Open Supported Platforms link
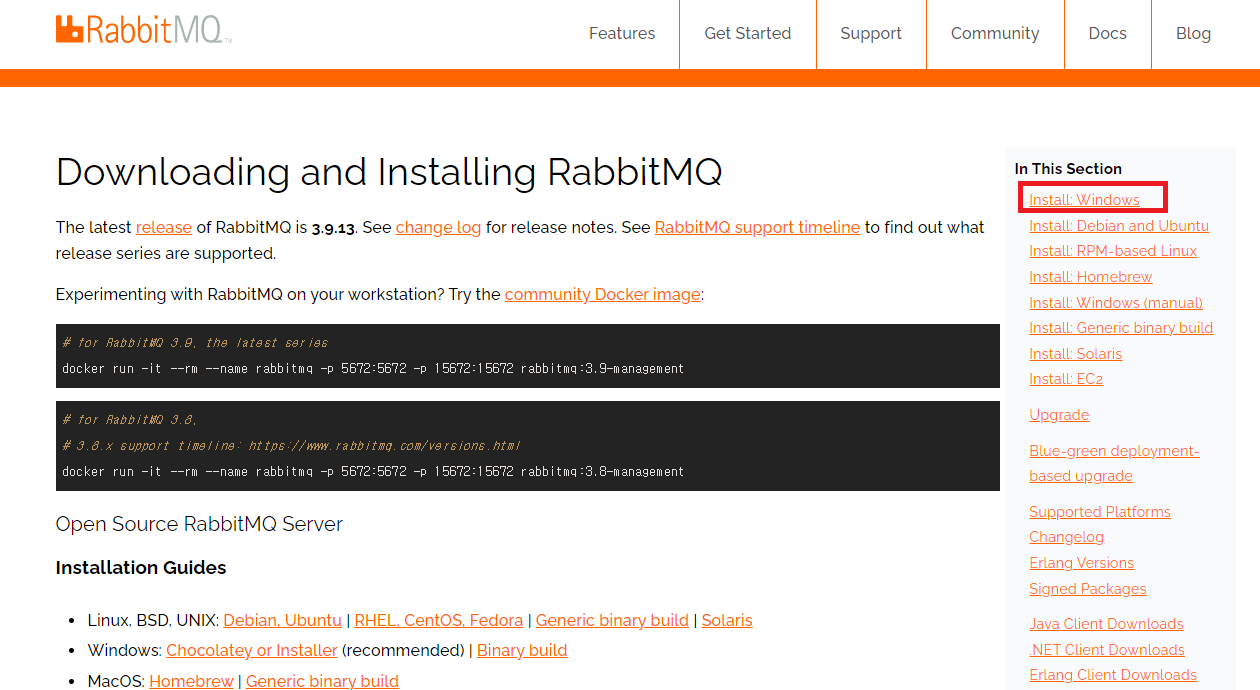The image size is (1260, 690). tap(1100, 512)
